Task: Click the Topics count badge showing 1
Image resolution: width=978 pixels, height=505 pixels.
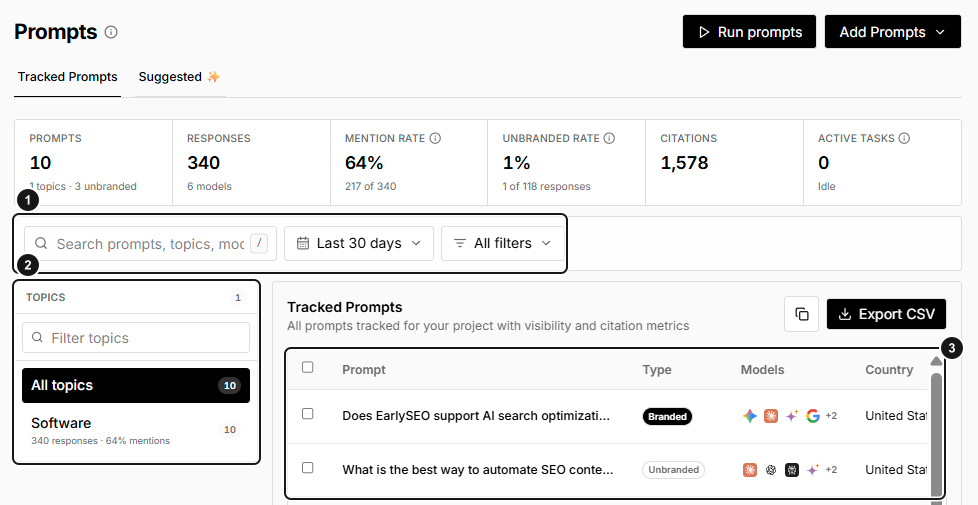Action: click(x=238, y=297)
